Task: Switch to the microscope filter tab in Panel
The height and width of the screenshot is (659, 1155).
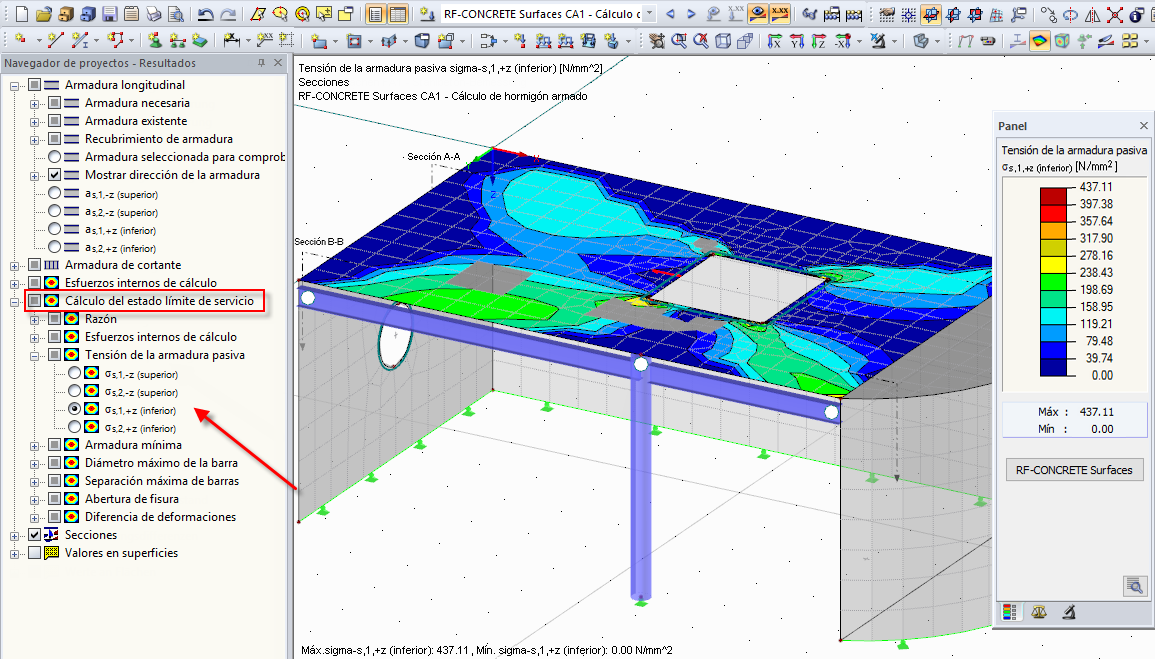Action: pyautogui.click(x=1068, y=612)
